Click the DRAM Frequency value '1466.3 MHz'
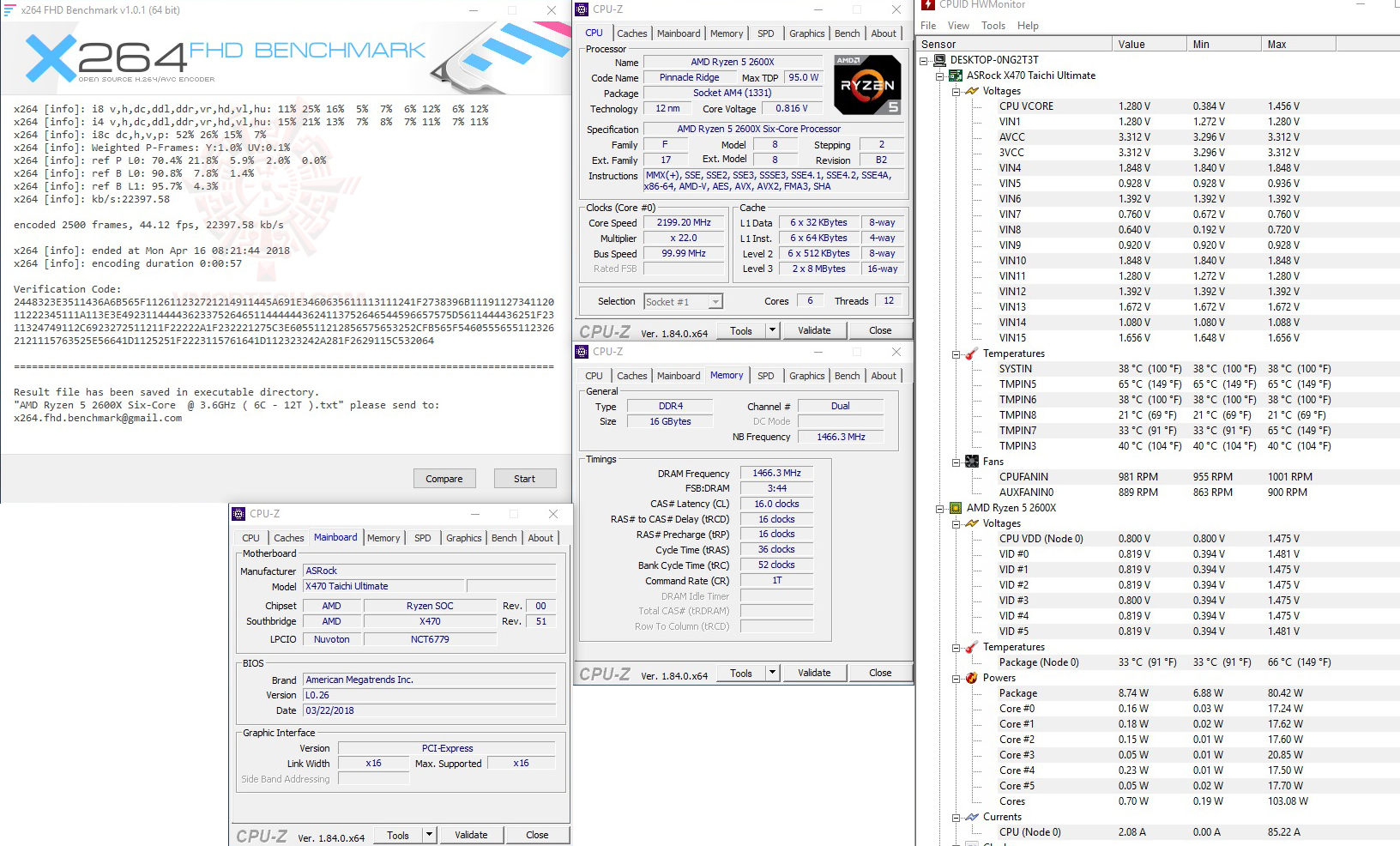Image resolution: width=1400 pixels, height=846 pixels. point(776,473)
